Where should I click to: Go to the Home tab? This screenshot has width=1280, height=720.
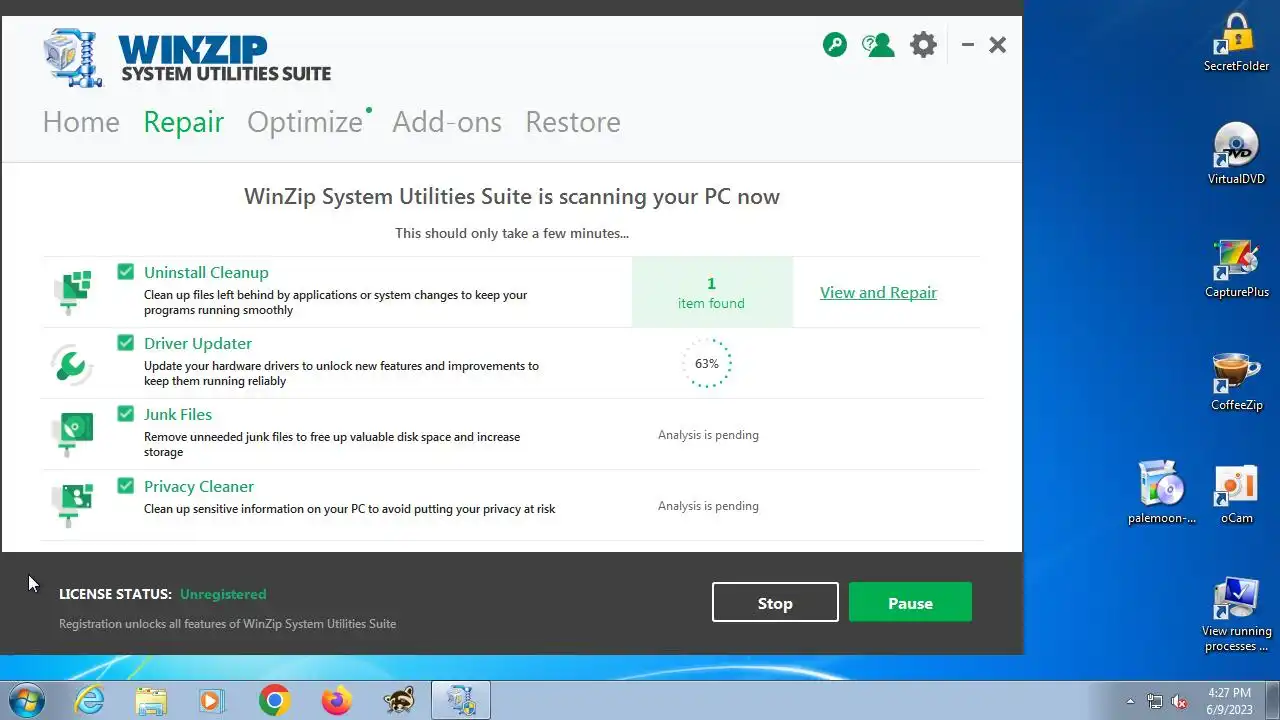81,122
